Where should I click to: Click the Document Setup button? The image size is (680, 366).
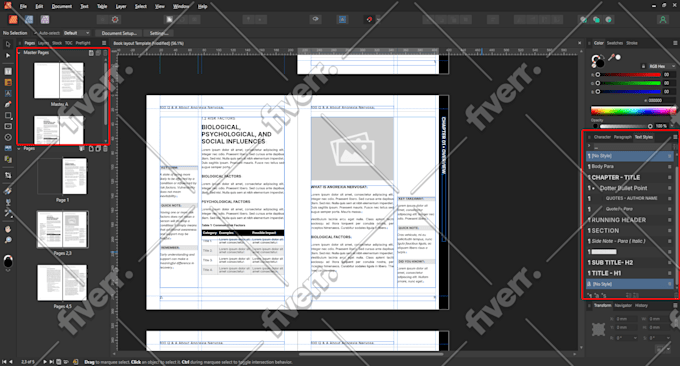click(119, 33)
